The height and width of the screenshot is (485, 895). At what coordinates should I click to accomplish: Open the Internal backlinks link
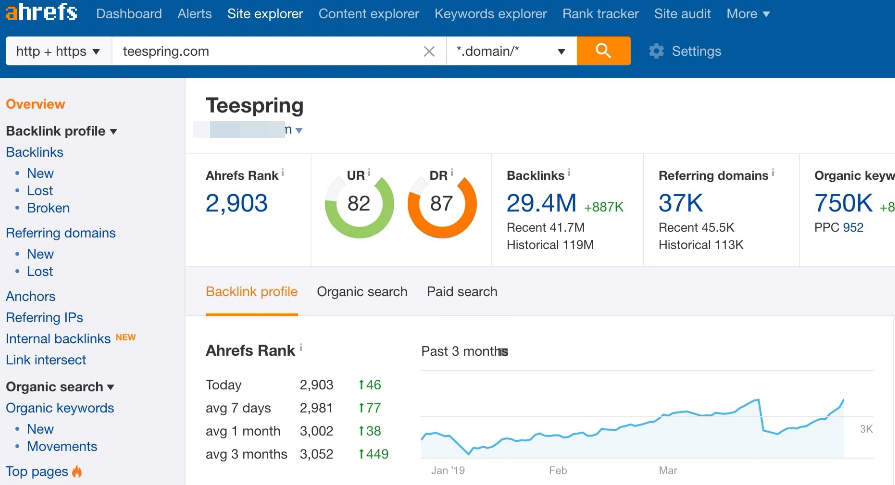coord(58,339)
